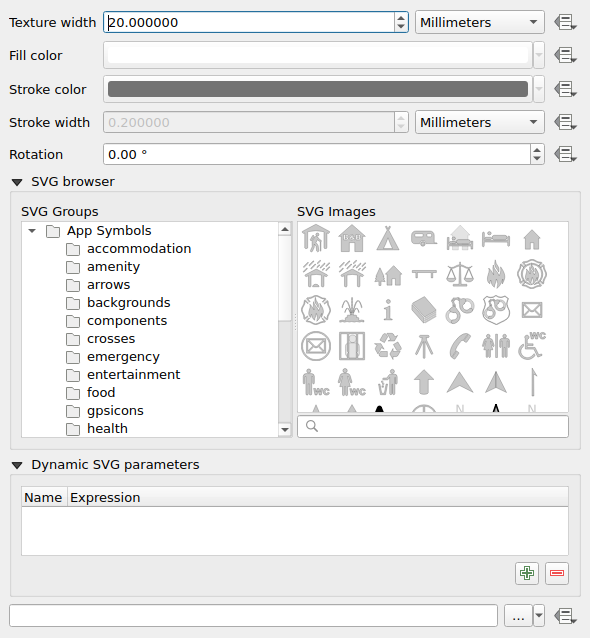The height and width of the screenshot is (638, 590).
Task: Choose the men and women toilets image
Action: click(x=496, y=346)
